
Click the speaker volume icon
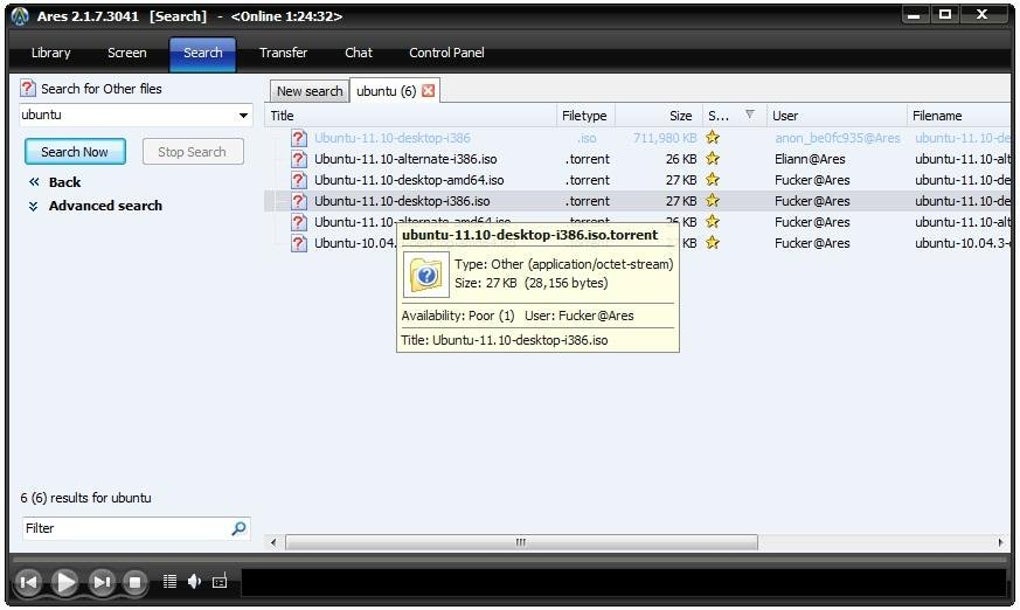[x=195, y=581]
